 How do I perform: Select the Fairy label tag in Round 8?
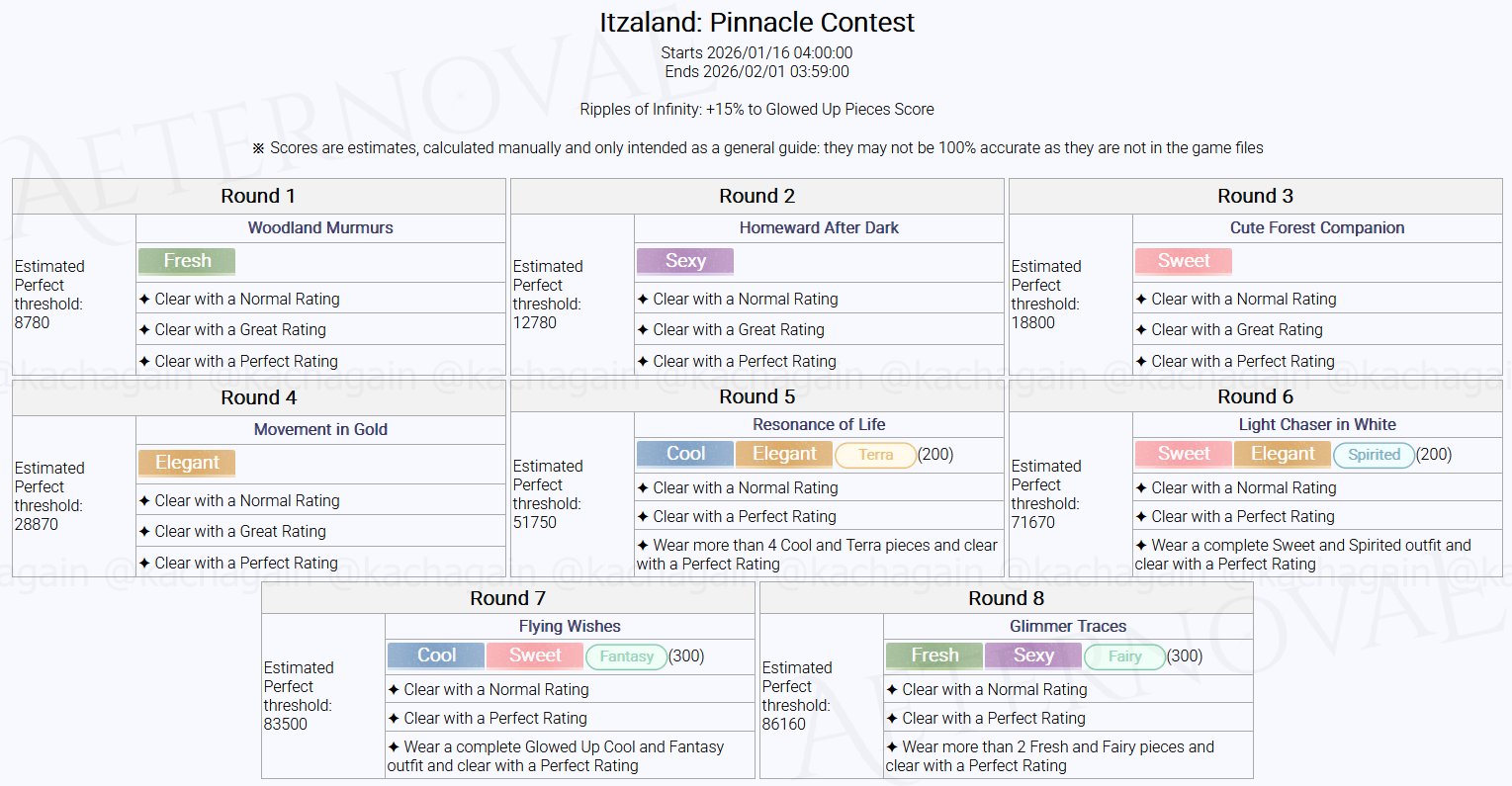pyautogui.click(x=1124, y=656)
